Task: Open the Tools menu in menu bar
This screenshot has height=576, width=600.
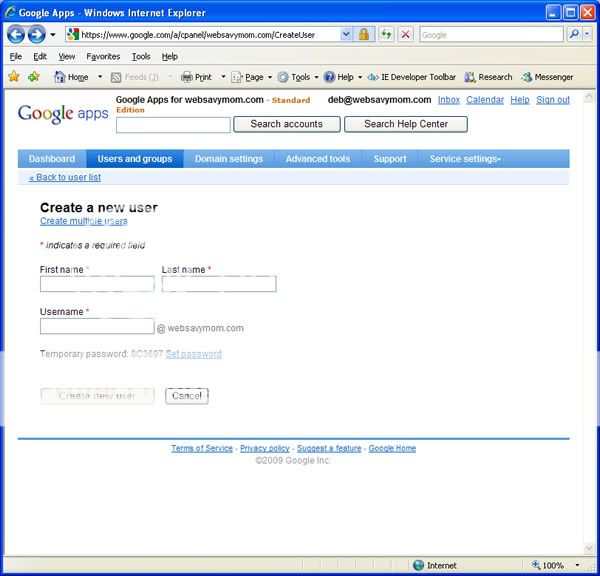Action: click(141, 57)
